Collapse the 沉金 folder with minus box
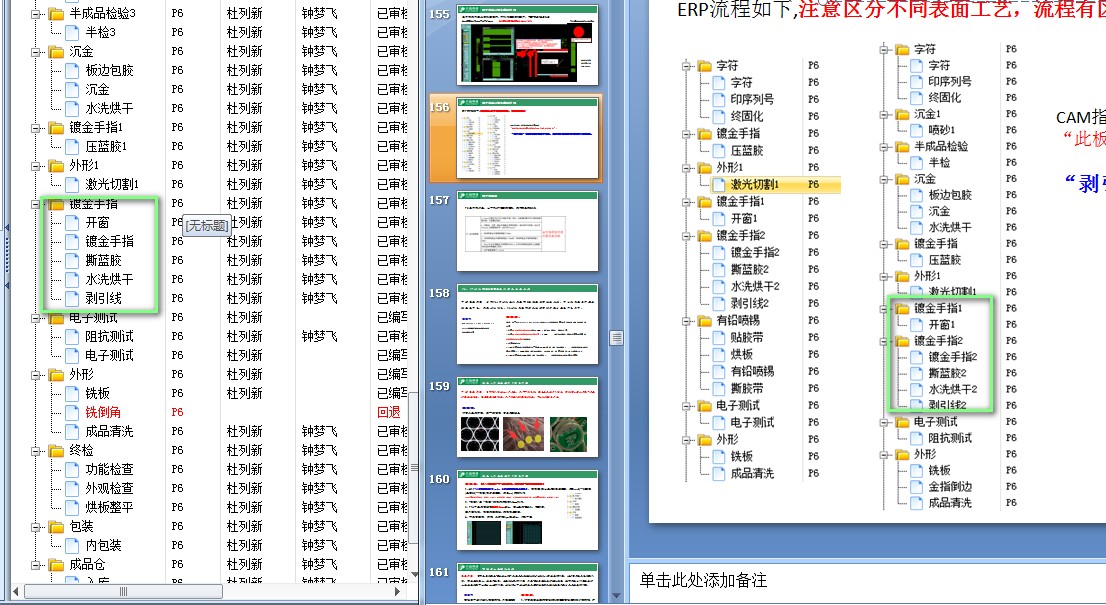The height and width of the screenshot is (605, 1106). (35, 51)
